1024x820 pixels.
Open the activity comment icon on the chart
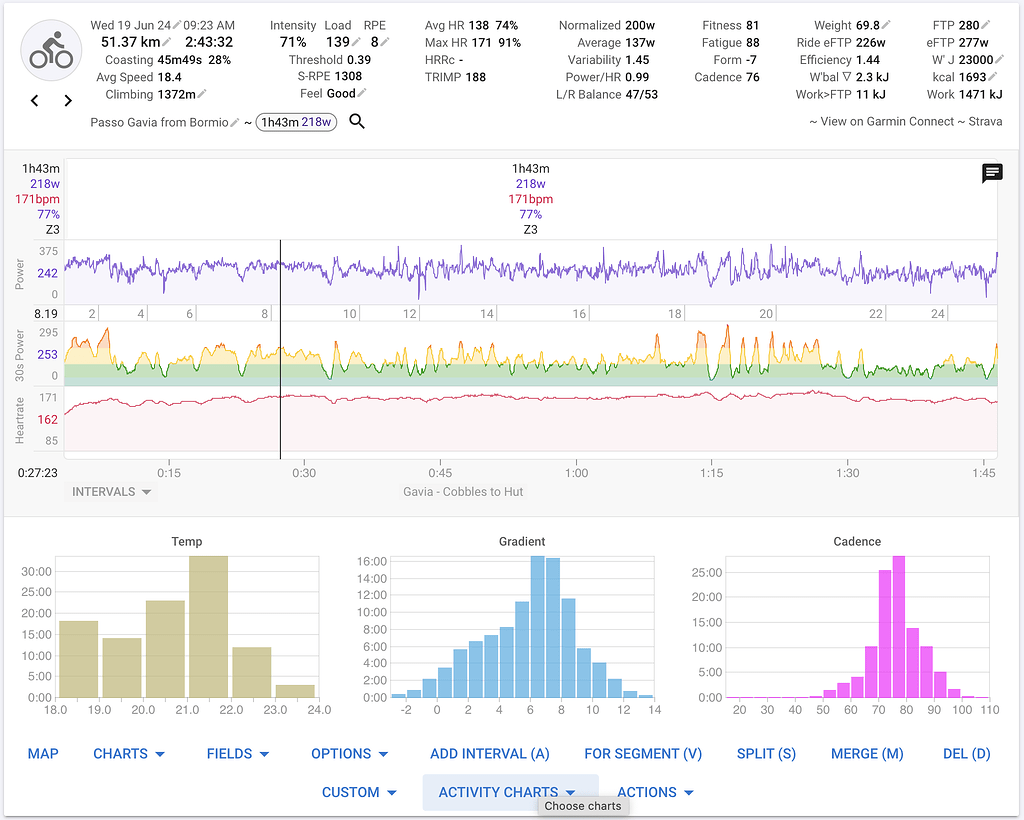[x=991, y=173]
